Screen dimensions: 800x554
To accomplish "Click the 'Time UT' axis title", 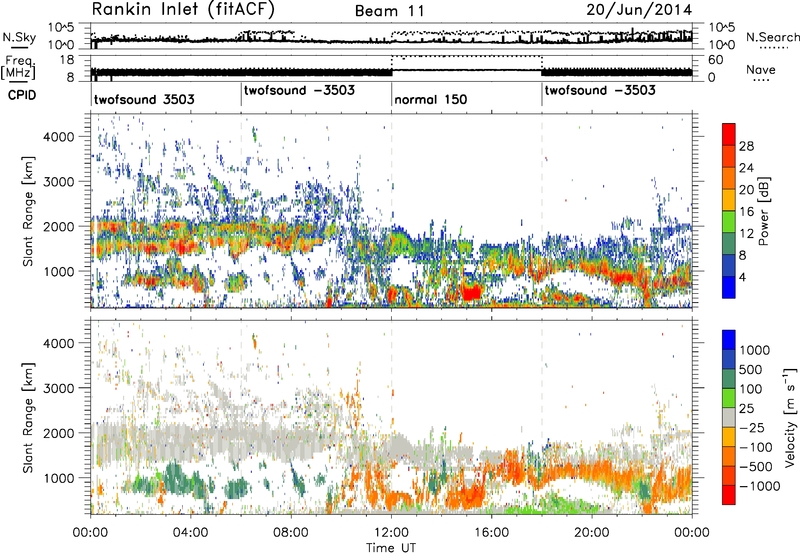I will 391,547.
